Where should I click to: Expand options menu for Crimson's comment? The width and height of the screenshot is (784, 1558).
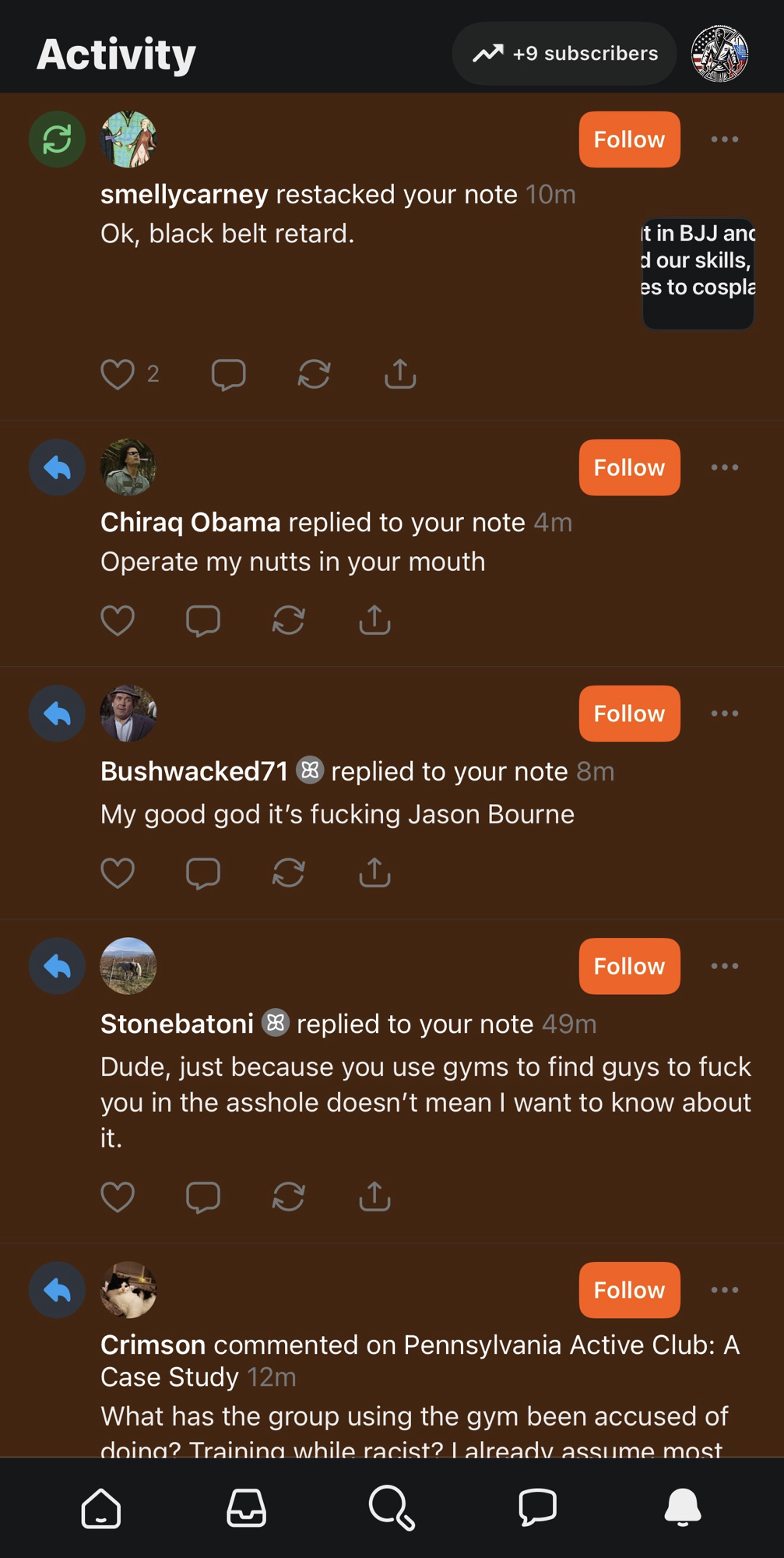pos(724,1290)
